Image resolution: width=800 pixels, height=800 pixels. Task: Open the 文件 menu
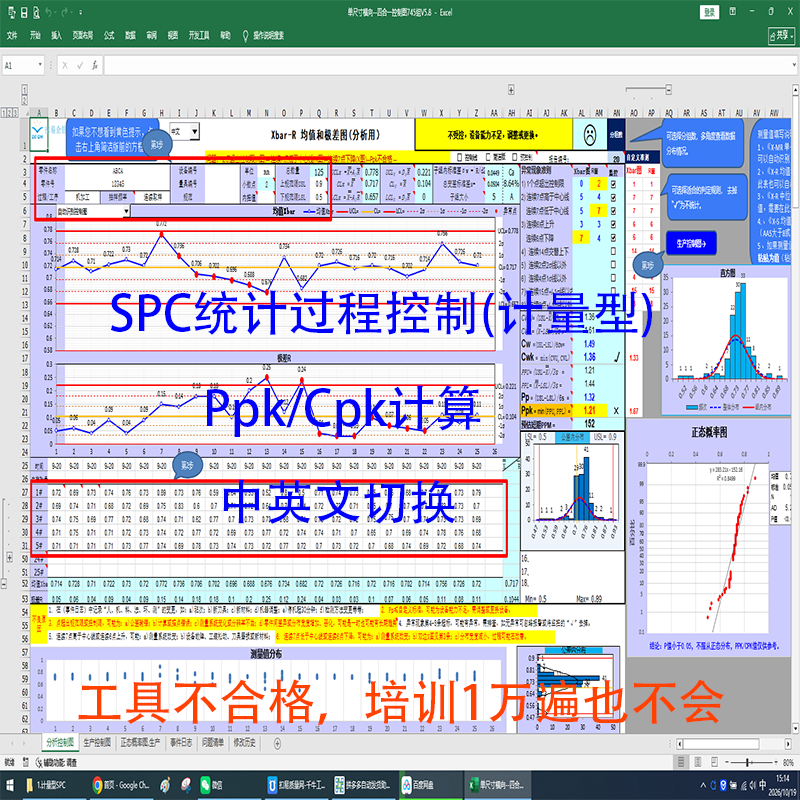(12, 35)
